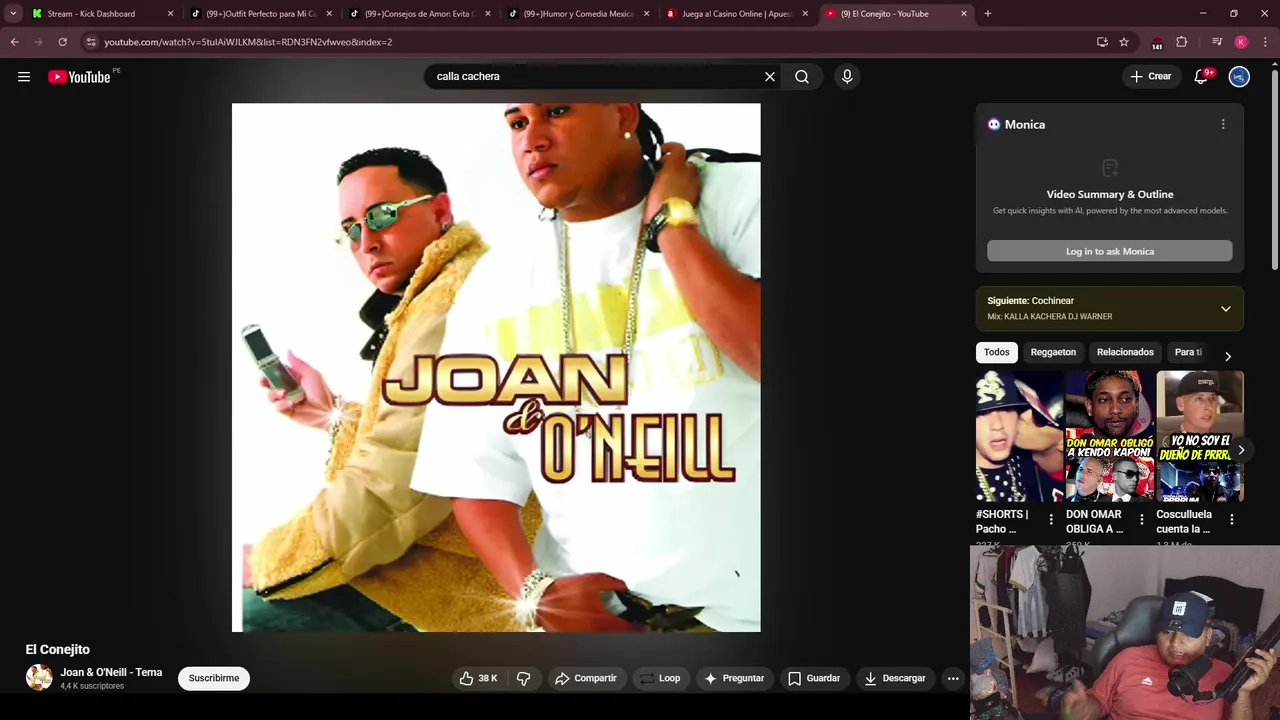Close the El Conejito YouTube tab
1280x720 pixels.
tap(964, 14)
